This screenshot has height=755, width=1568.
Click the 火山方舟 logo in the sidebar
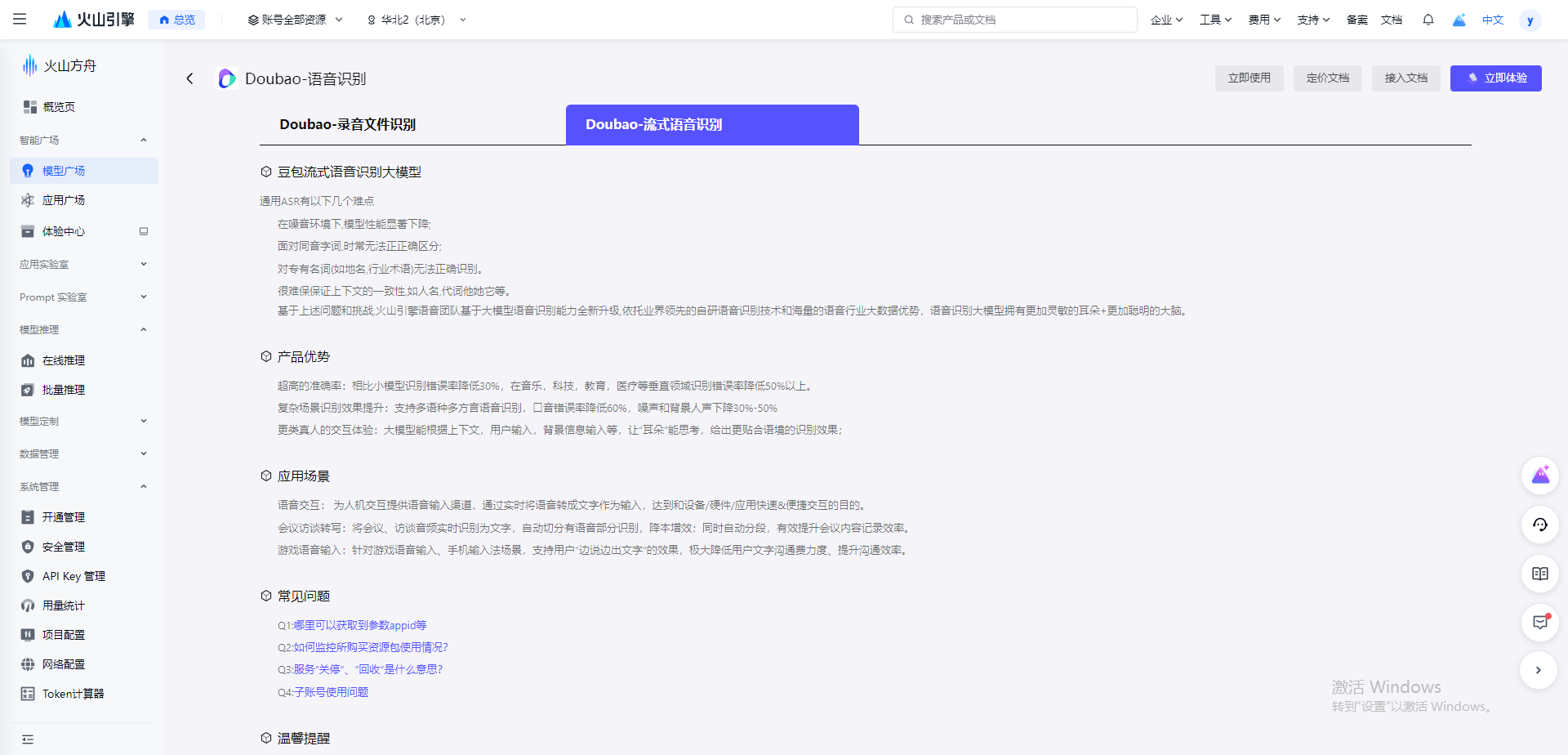click(x=60, y=65)
